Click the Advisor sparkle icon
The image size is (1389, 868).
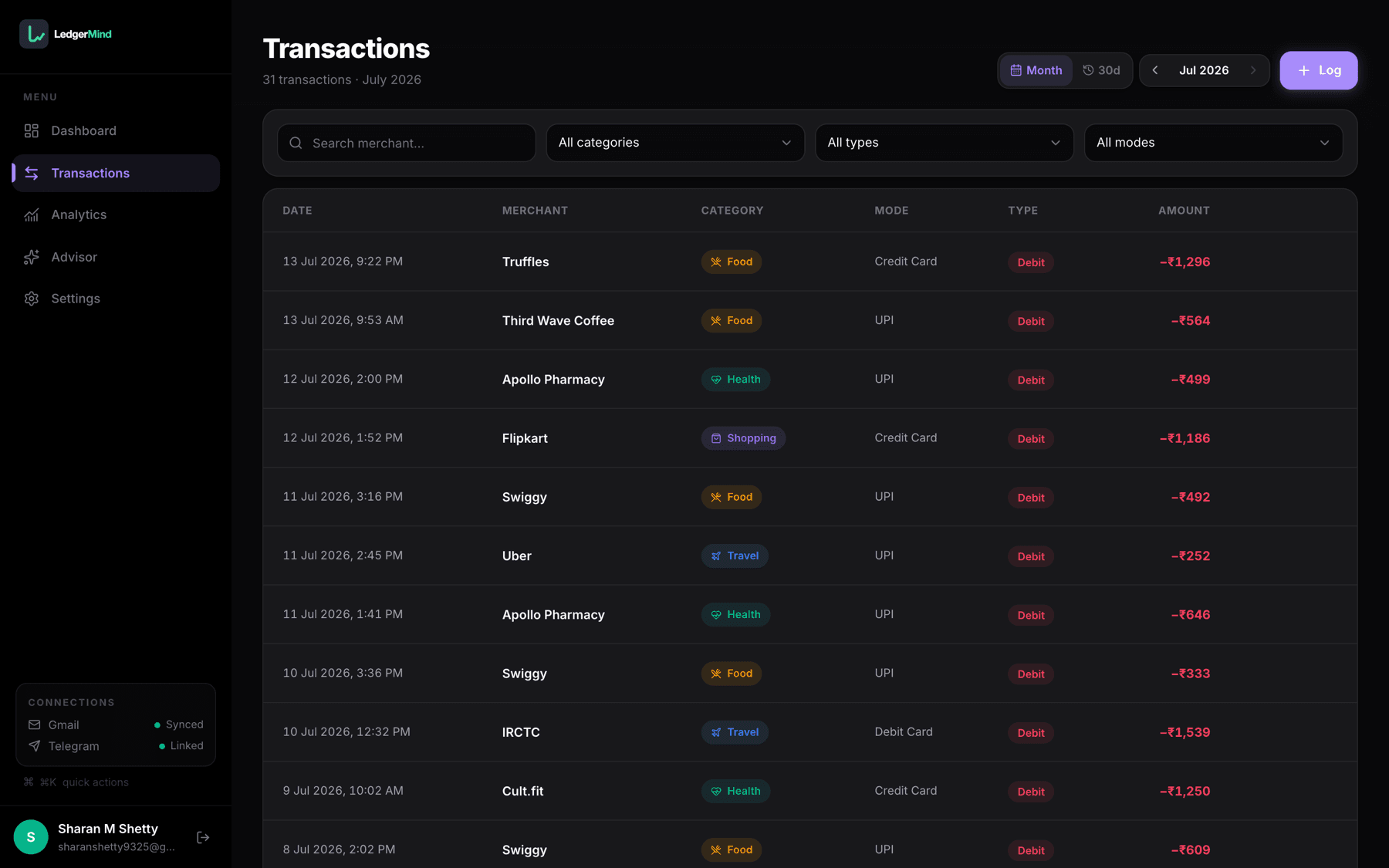point(32,257)
